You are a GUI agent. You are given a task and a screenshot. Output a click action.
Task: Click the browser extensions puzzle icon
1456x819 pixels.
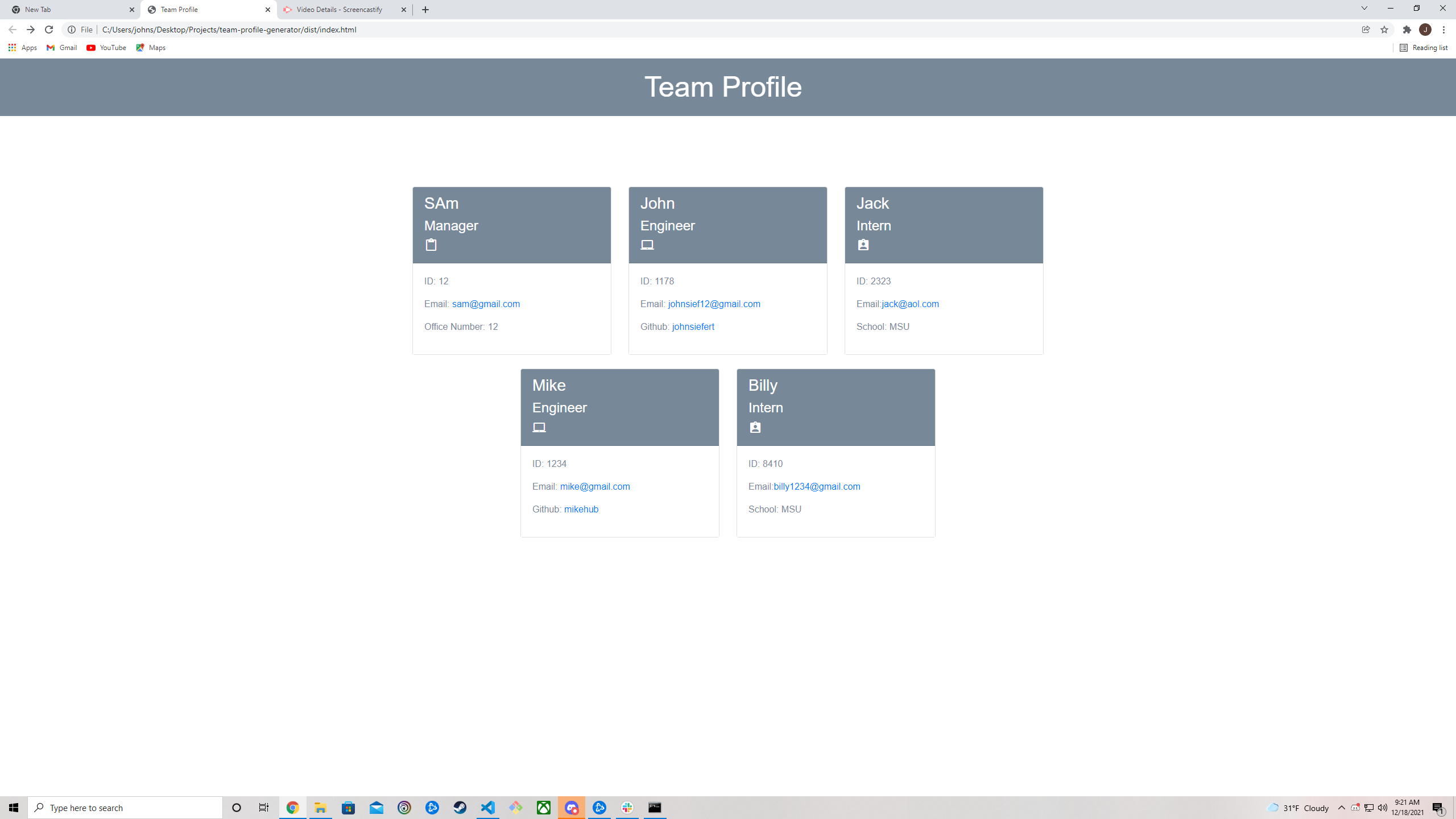1406,29
